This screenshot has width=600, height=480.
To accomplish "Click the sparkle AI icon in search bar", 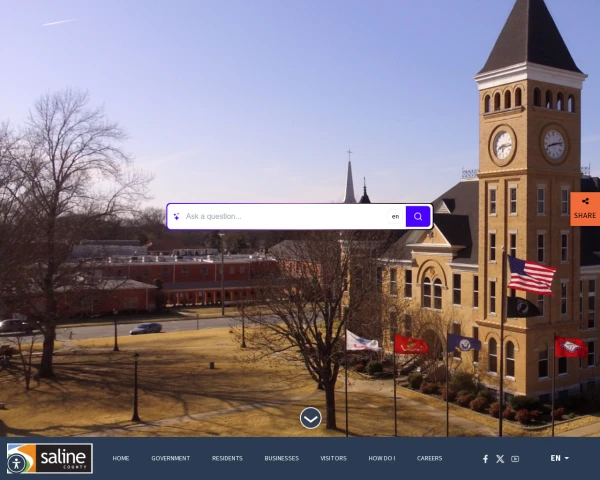I will click(176, 217).
